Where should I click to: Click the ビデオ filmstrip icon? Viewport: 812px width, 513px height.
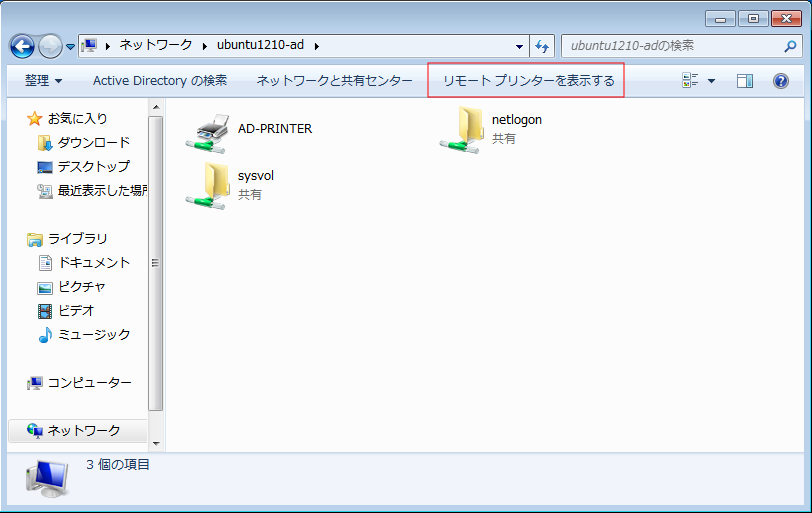pyautogui.click(x=45, y=311)
